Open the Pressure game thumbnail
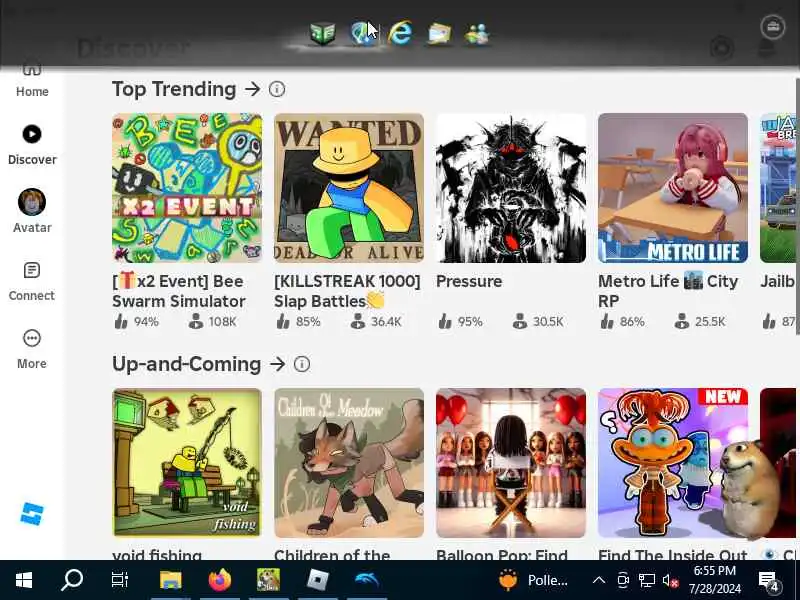800x600 pixels. [511, 188]
